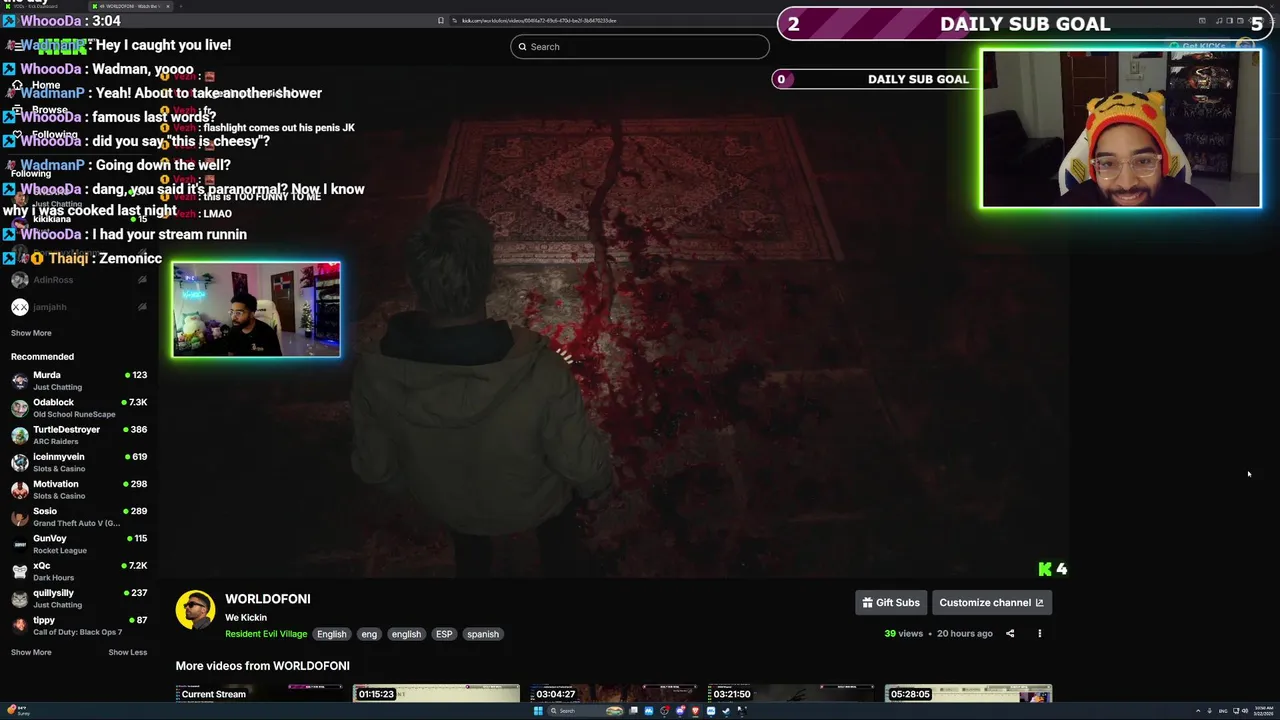Image resolution: width=1280 pixels, height=720 pixels.
Task: Open jamjahh offline channel avatar
Action: (19, 307)
